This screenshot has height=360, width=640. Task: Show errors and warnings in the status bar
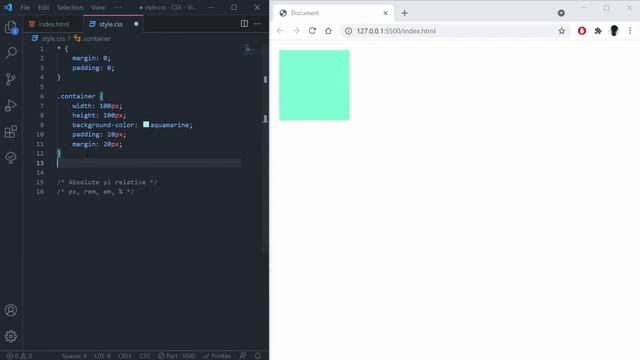click(19, 356)
